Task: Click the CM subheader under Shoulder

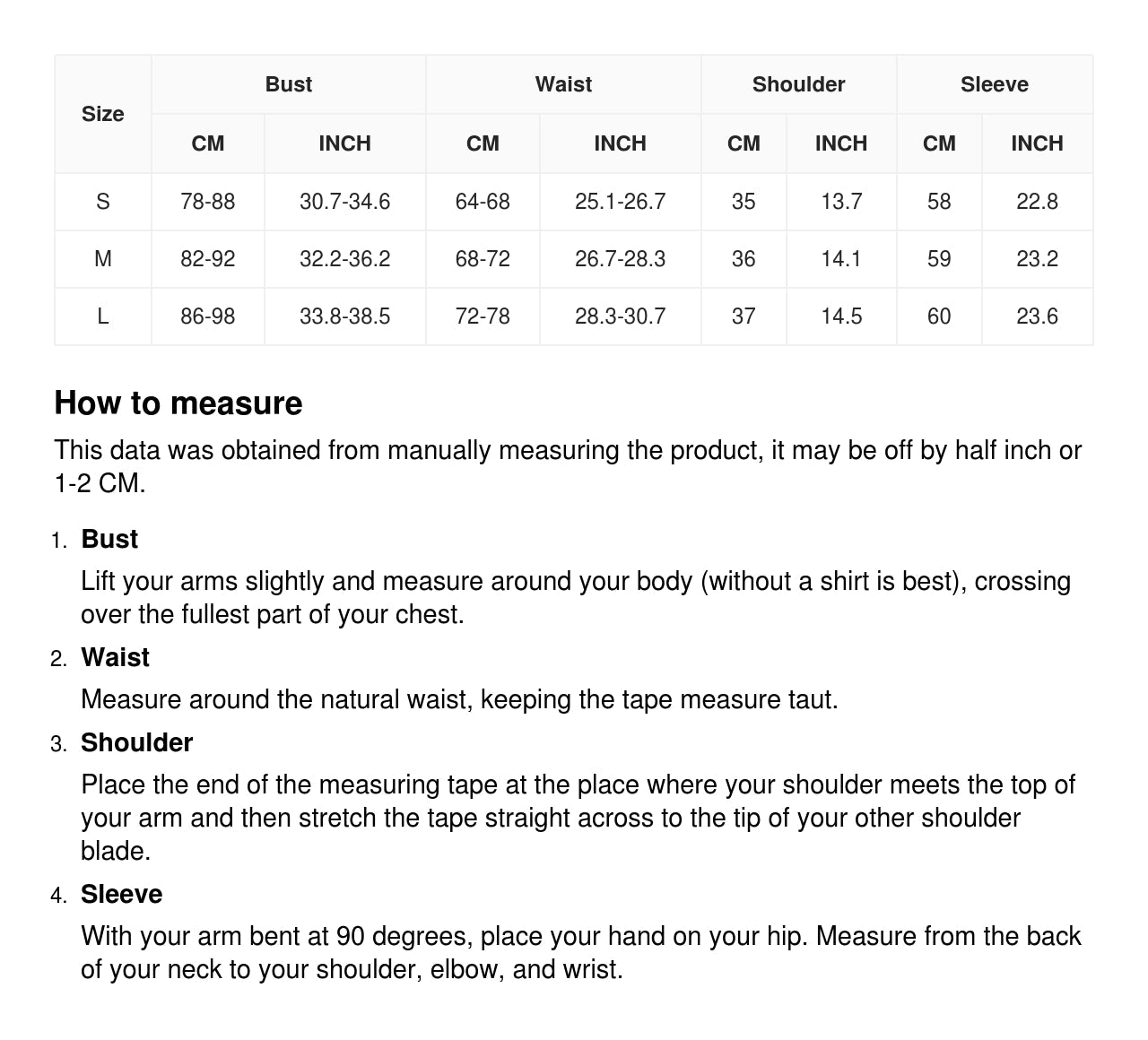Action: 744,143
